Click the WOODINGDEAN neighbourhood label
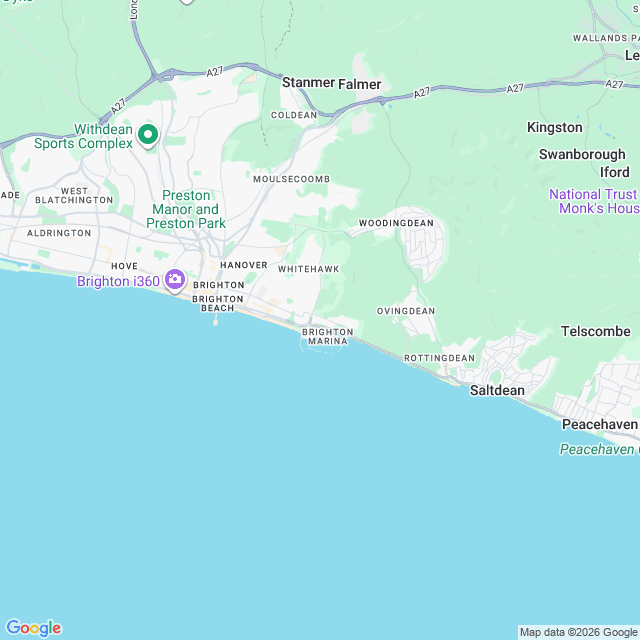The width and height of the screenshot is (640, 640). [396, 223]
